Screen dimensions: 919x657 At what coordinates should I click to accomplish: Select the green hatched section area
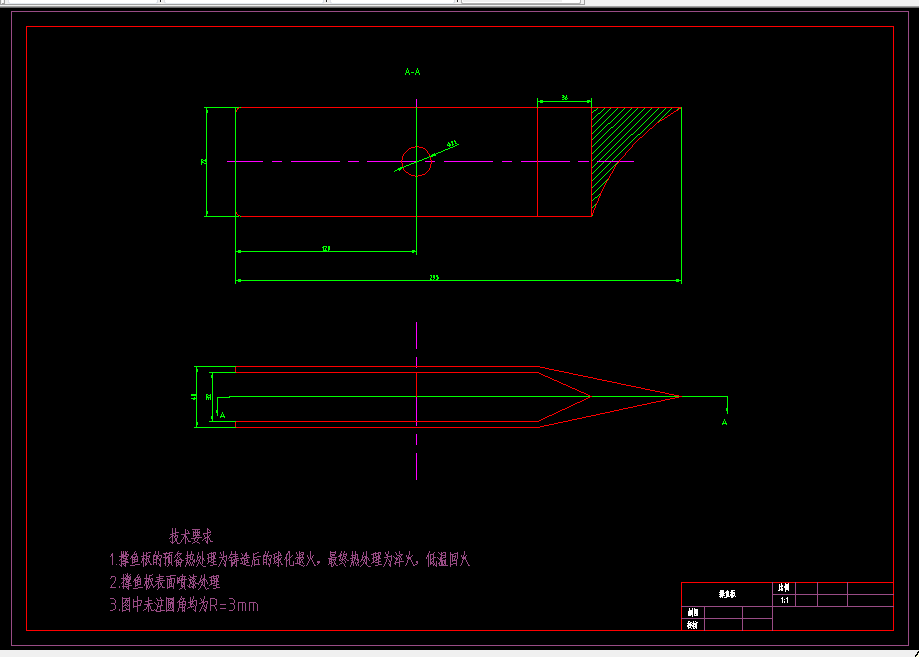[x=621, y=149]
